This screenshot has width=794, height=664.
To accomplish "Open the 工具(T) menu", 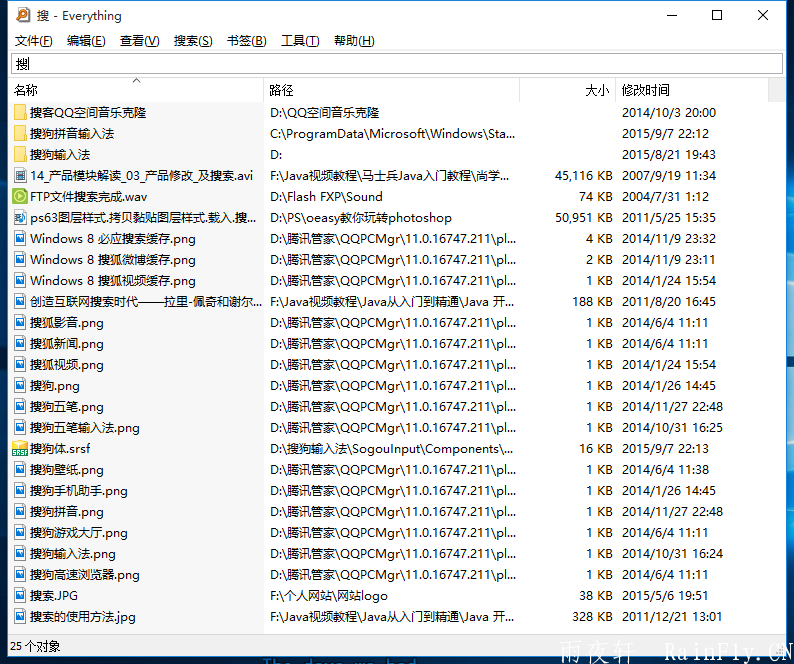I will pyautogui.click(x=300, y=41).
